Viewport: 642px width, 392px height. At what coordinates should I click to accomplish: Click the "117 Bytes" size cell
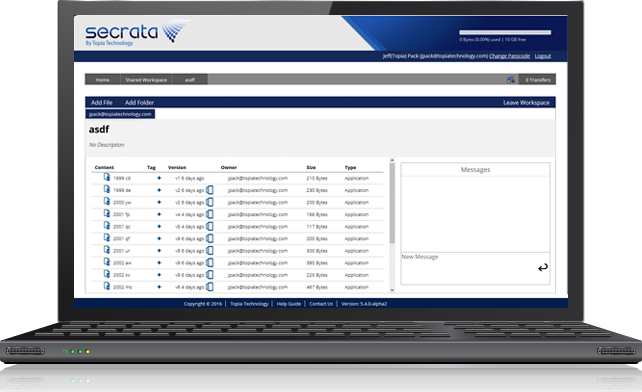317,227
